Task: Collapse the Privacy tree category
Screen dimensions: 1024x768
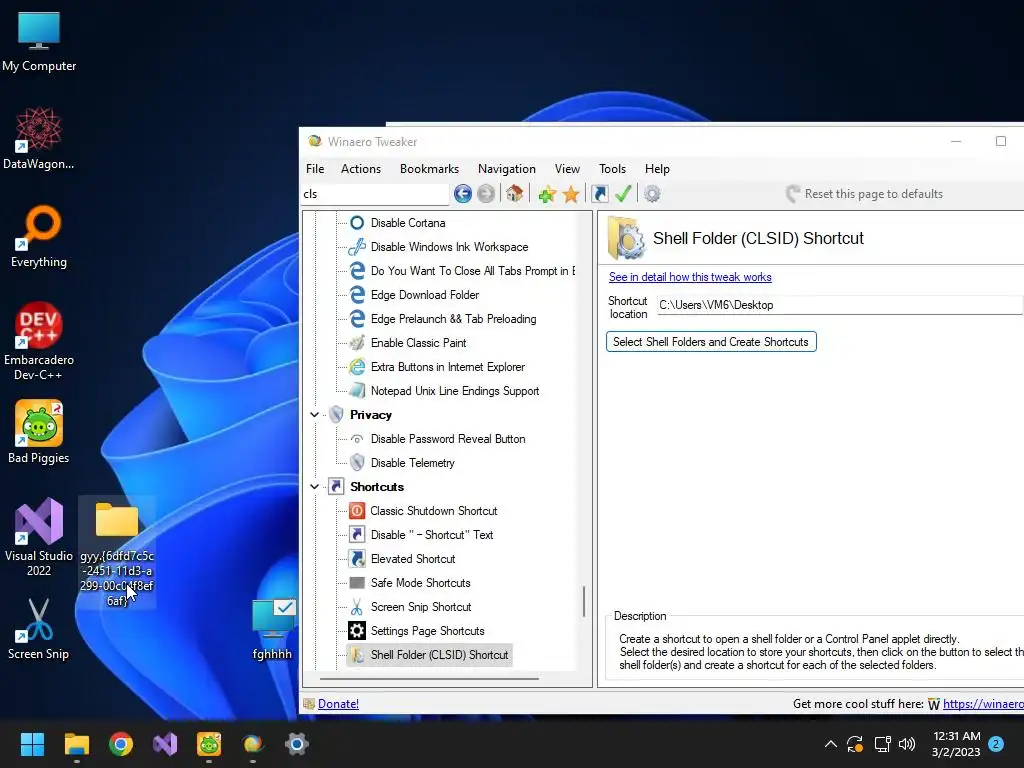Action: point(314,415)
